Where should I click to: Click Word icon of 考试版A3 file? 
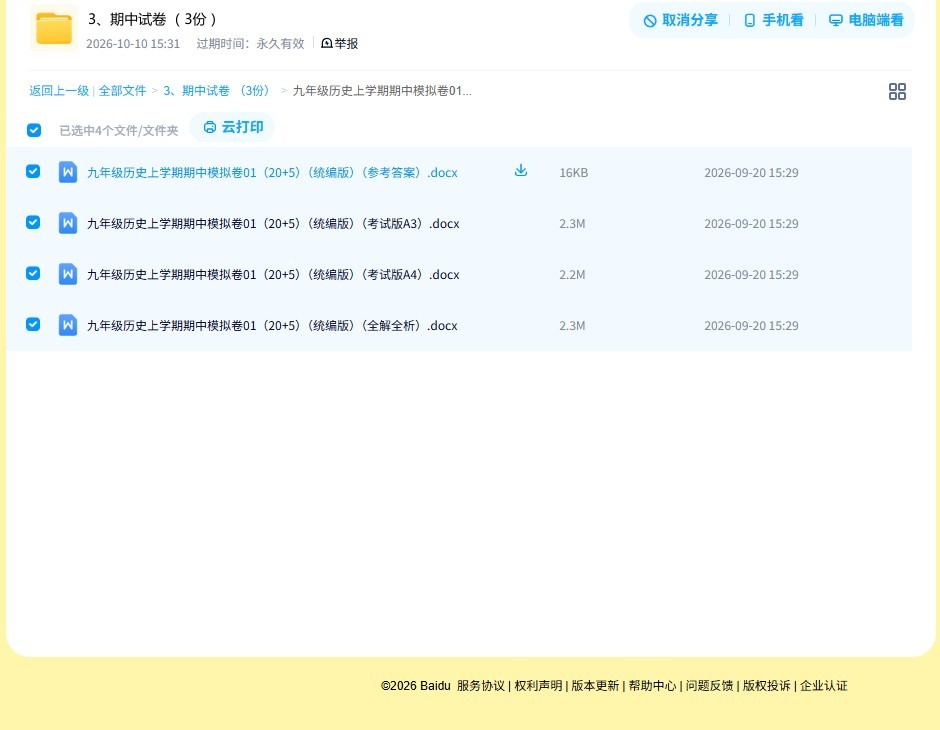pos(68,224)
